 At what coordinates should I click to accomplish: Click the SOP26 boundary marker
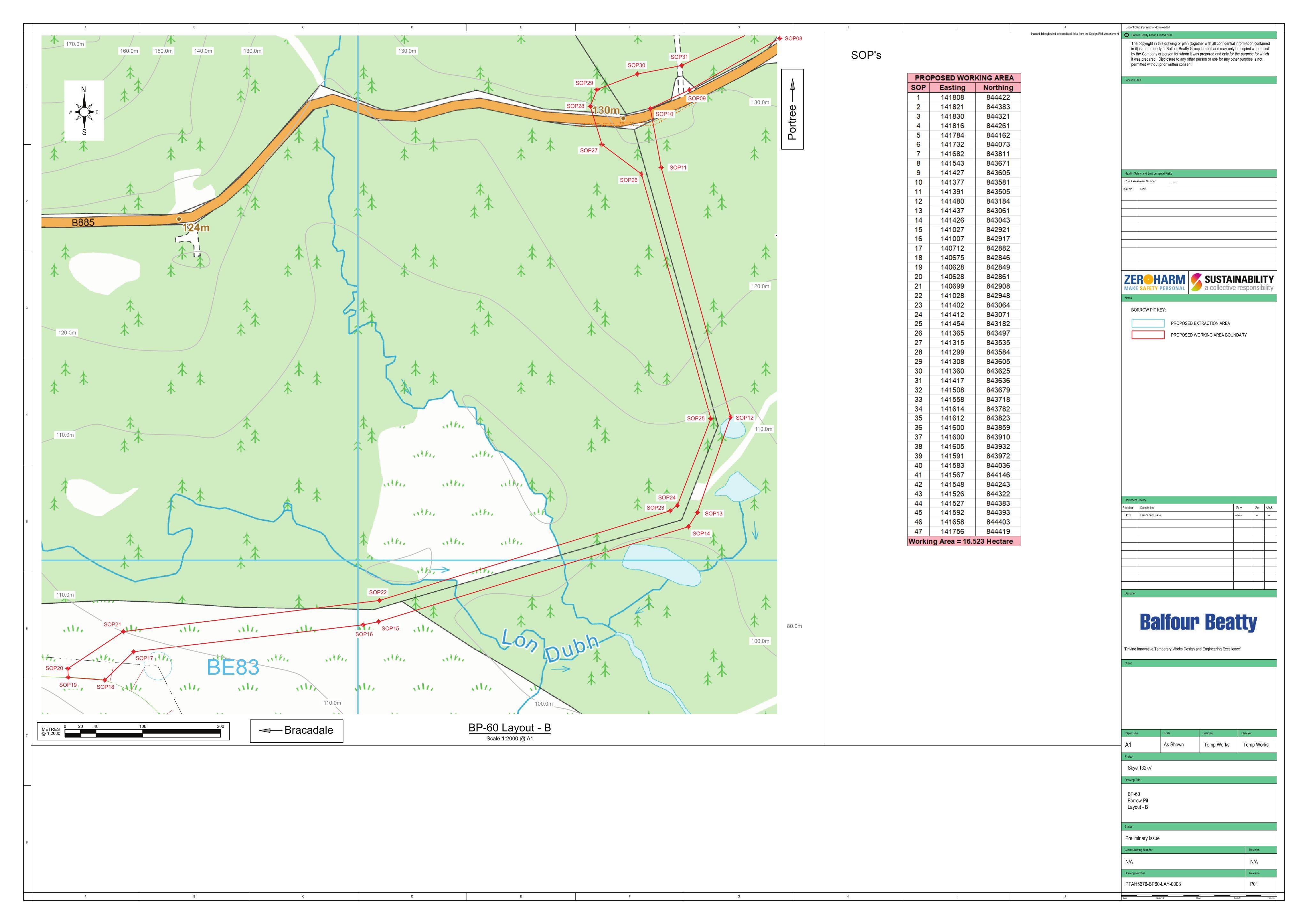(641, 174)
